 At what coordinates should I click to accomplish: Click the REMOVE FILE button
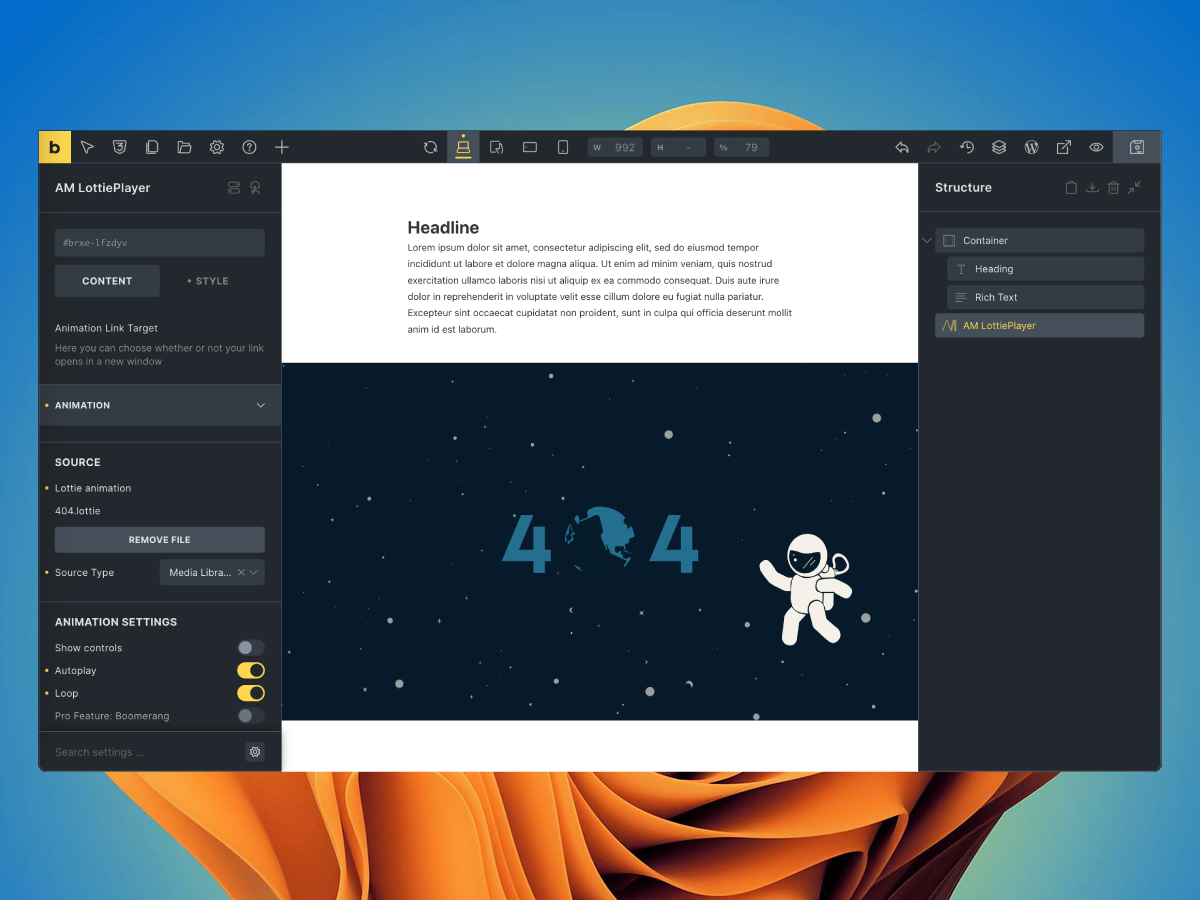(x=160, y=540)
